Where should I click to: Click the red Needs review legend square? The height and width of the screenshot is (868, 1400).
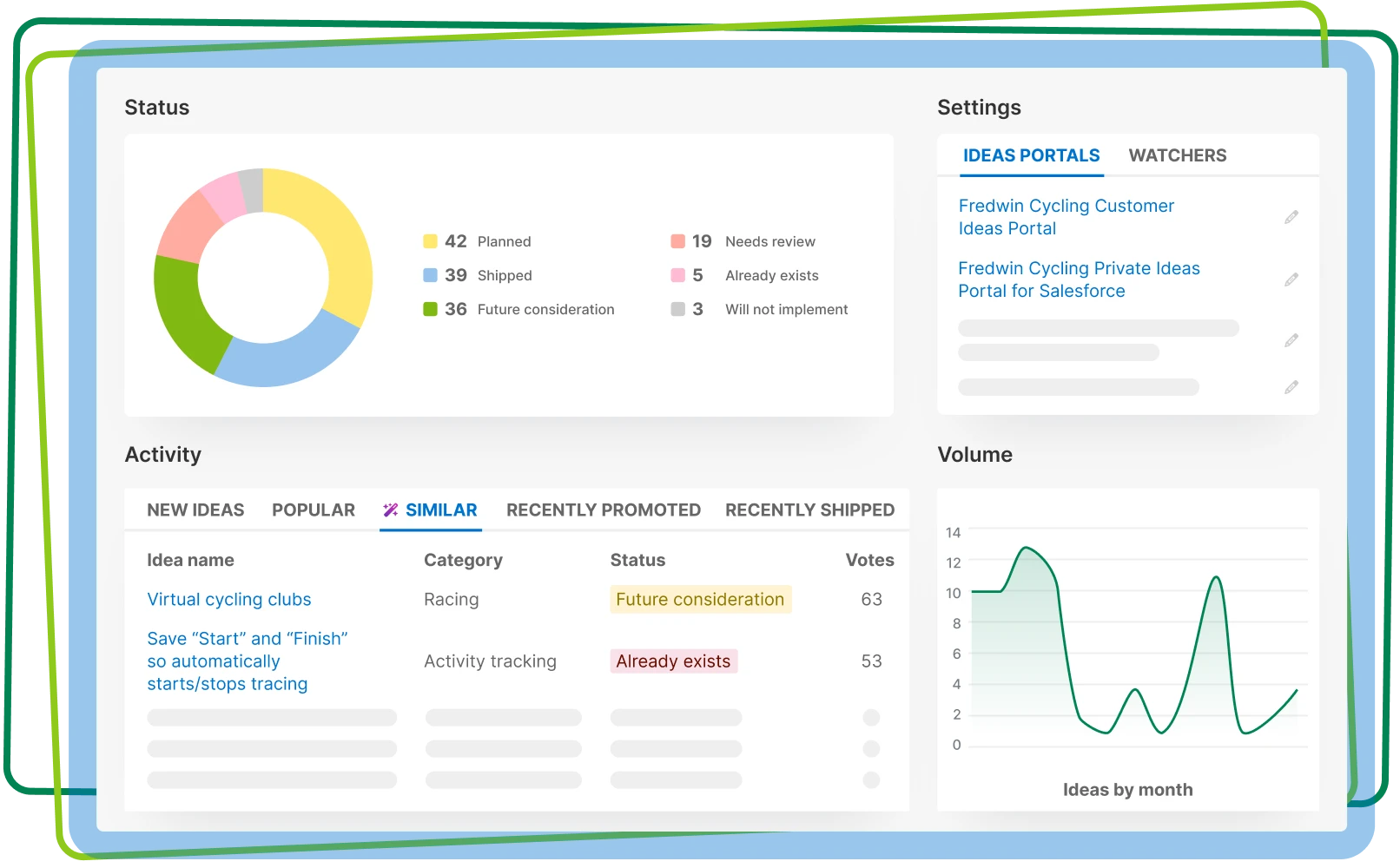[x=677, y=241]
